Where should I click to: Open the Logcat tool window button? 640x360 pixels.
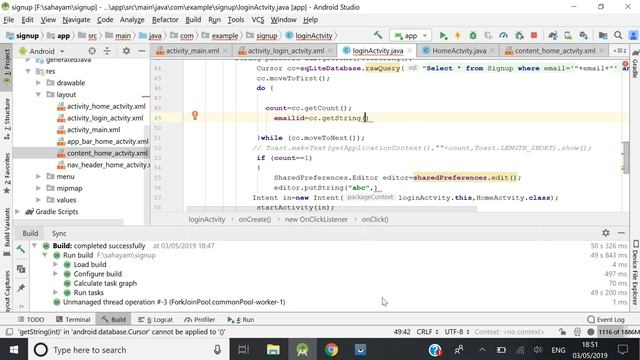pyautogui.click(x=156, y=319)
